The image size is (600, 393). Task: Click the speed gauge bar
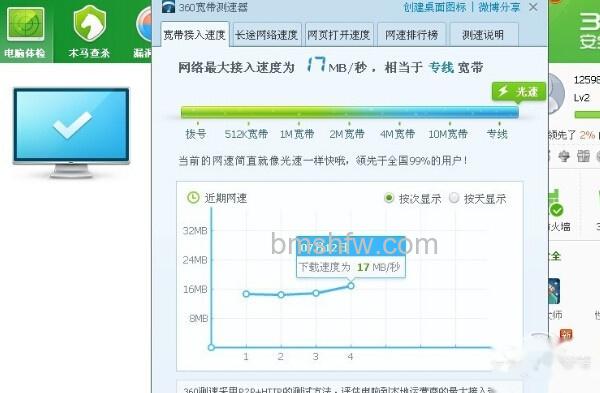(349, 112)
